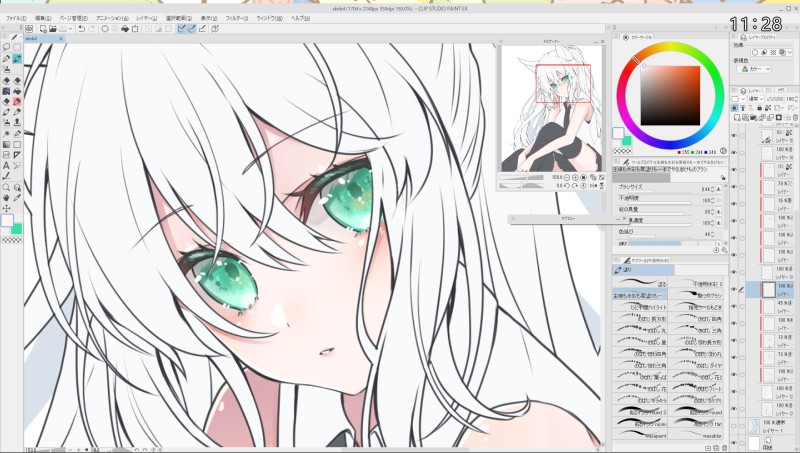Show the hidden レイヤー 1 layer
This screenshot has width=800, height=453.
click(x=734, y=426)
